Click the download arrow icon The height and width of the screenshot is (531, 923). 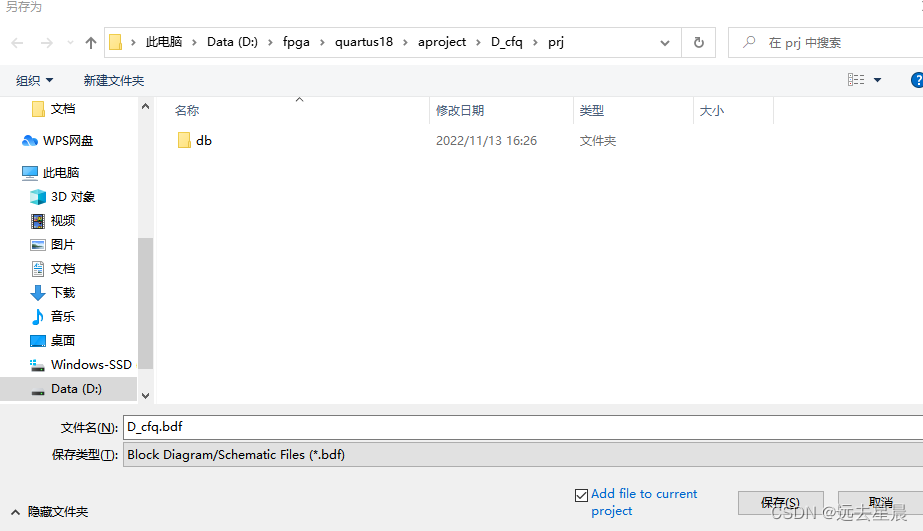click(x=38, y=293)
